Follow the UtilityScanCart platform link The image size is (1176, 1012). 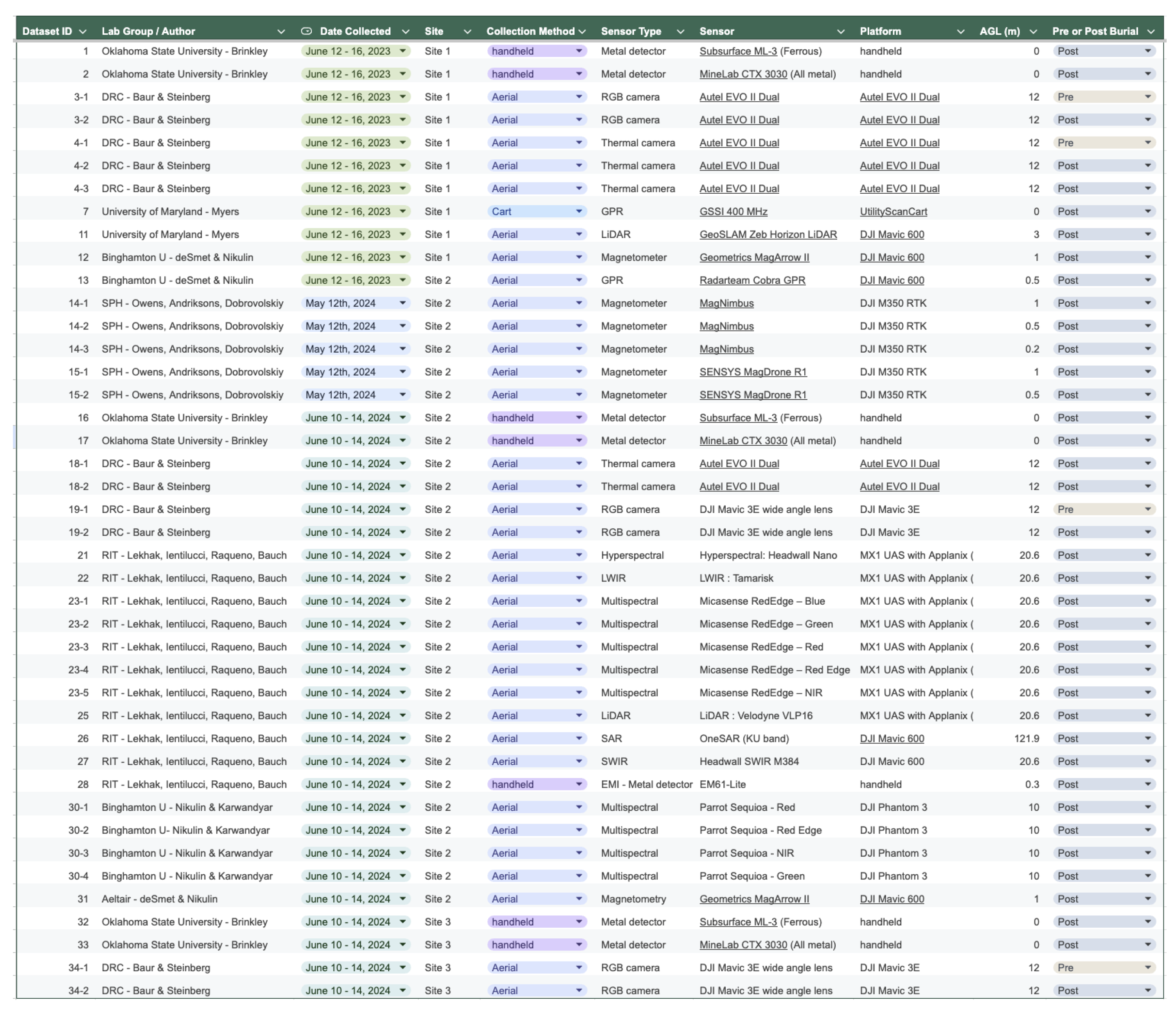click(x=894, y=212)
